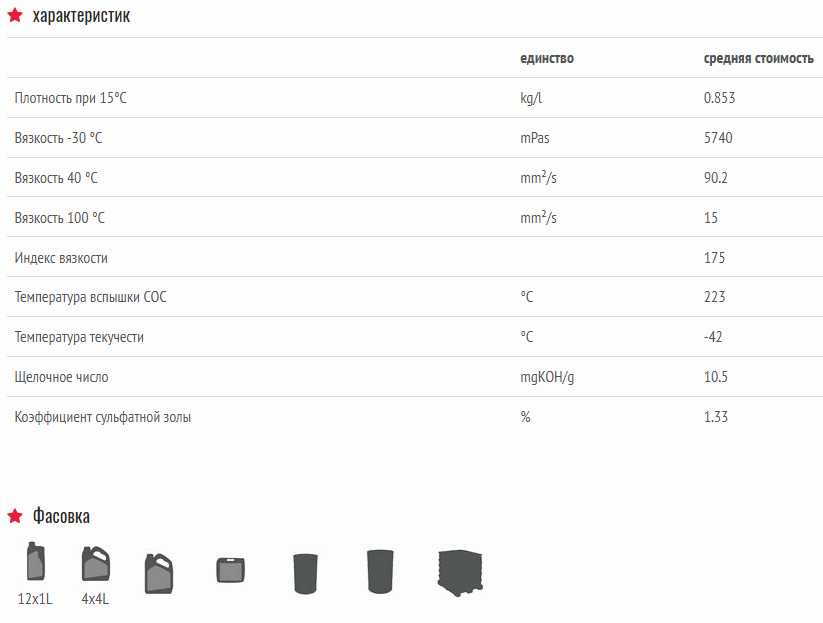The image size is (823, 623).
Task: Click the red star beside Фасовка
Action: click(x=15, y=516)
